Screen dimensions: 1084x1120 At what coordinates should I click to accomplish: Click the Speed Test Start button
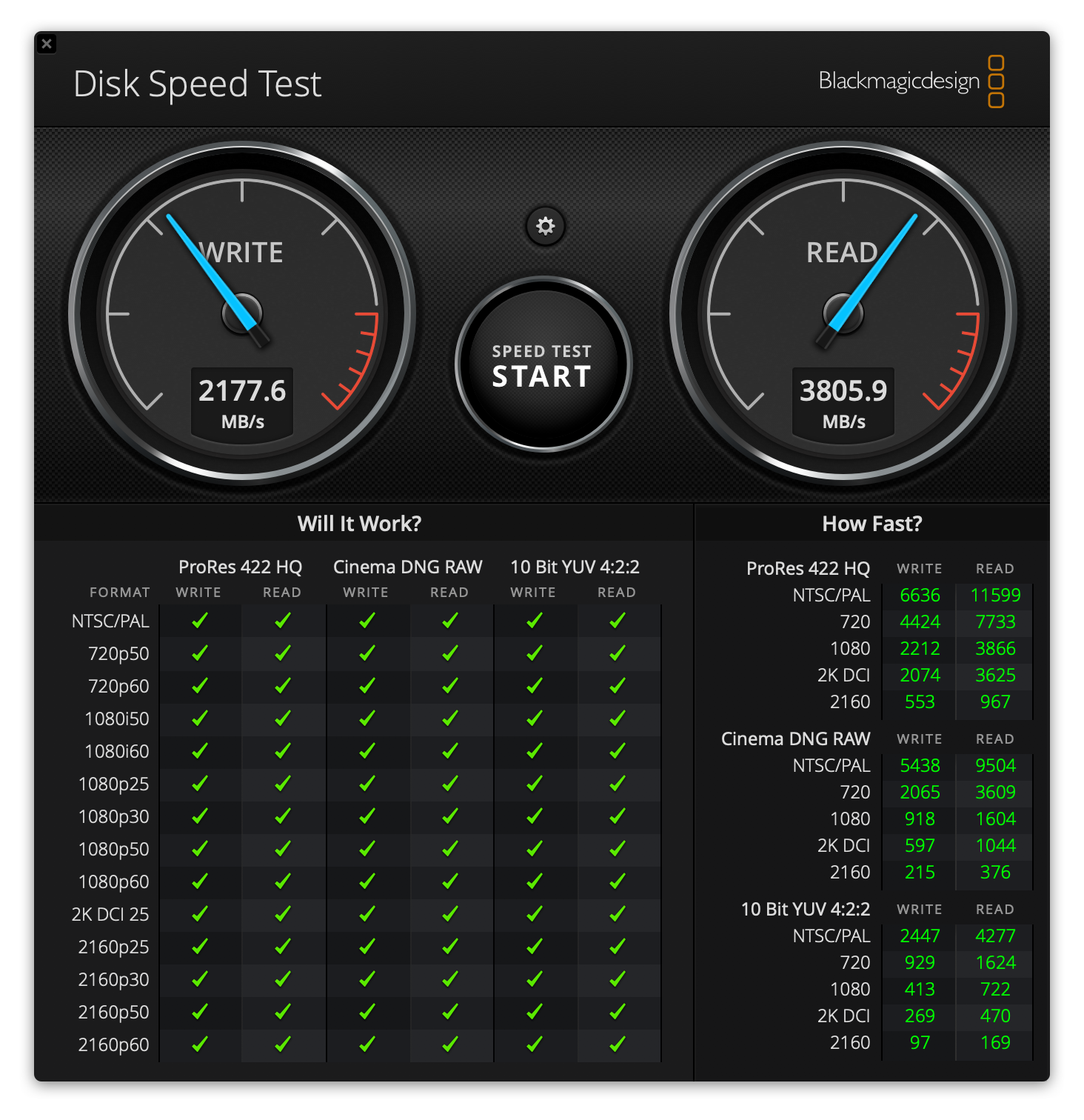pyautogui.click(x=543, y=364)
